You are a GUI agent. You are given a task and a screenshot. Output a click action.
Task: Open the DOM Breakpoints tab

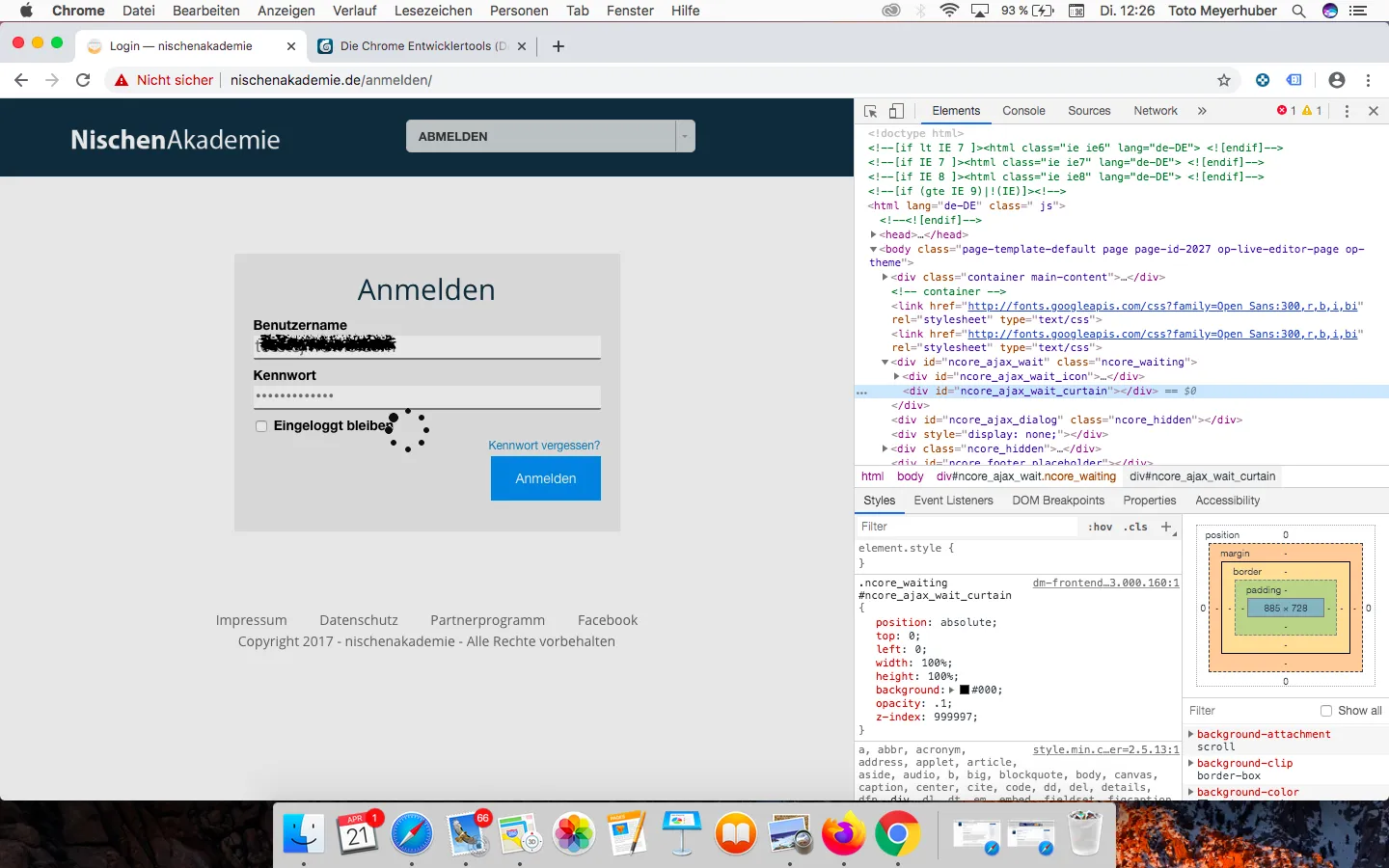pyautogui.click(x=1058, y=501)
